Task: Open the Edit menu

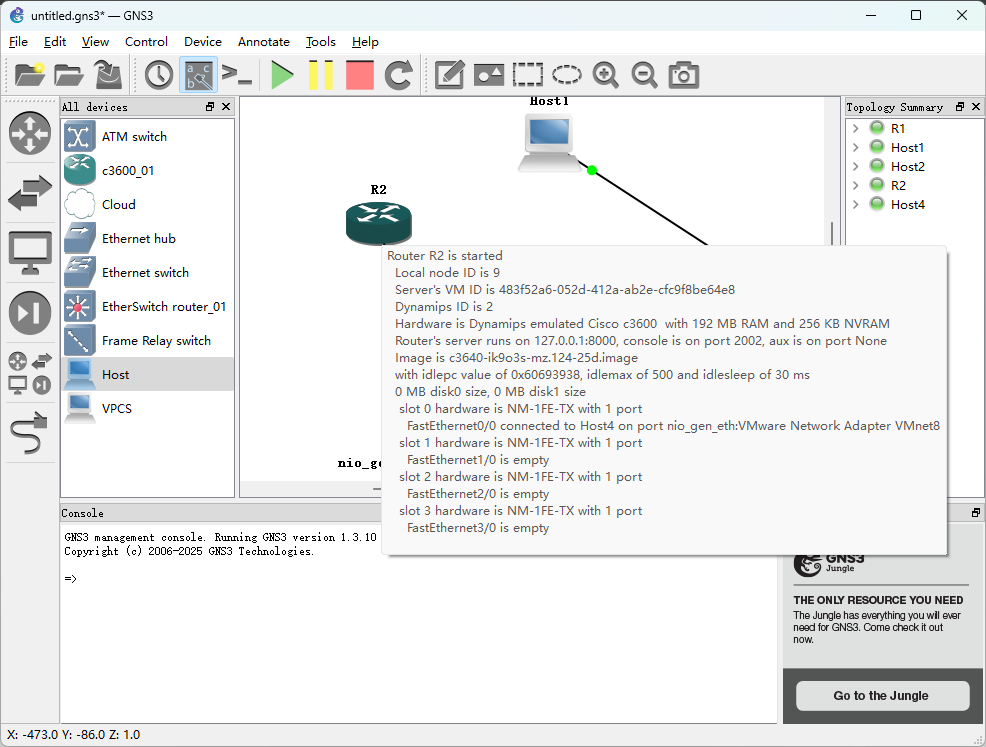Action: point(55,42)
